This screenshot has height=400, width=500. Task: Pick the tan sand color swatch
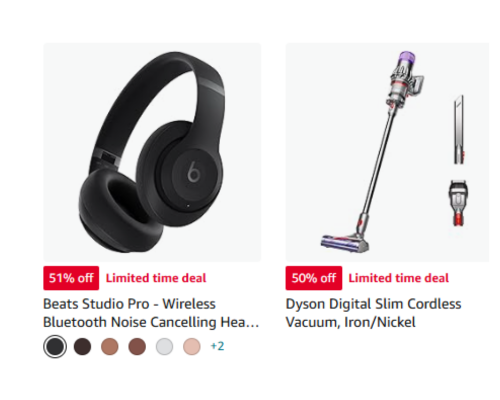click(110, 347)
